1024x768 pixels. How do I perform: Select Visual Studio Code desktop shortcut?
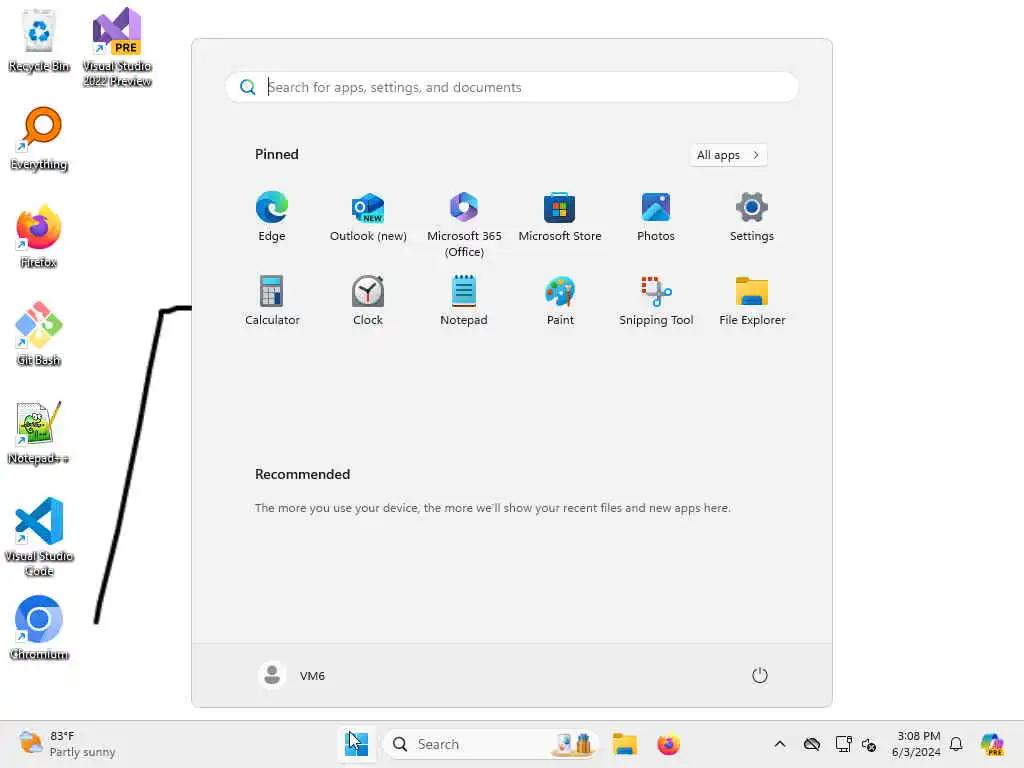click(39, 537)
